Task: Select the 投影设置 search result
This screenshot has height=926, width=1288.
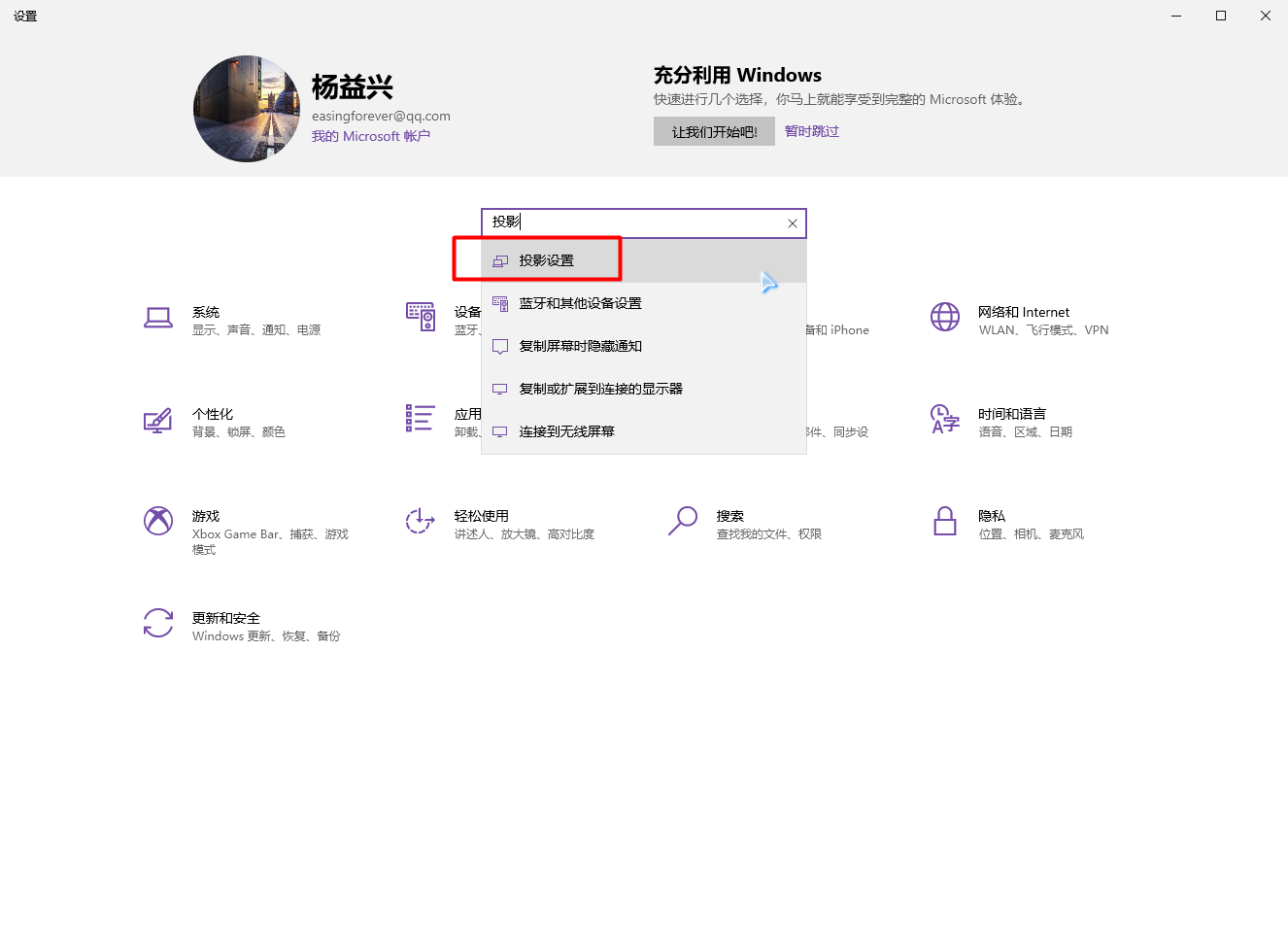Action: click(644, 260)
